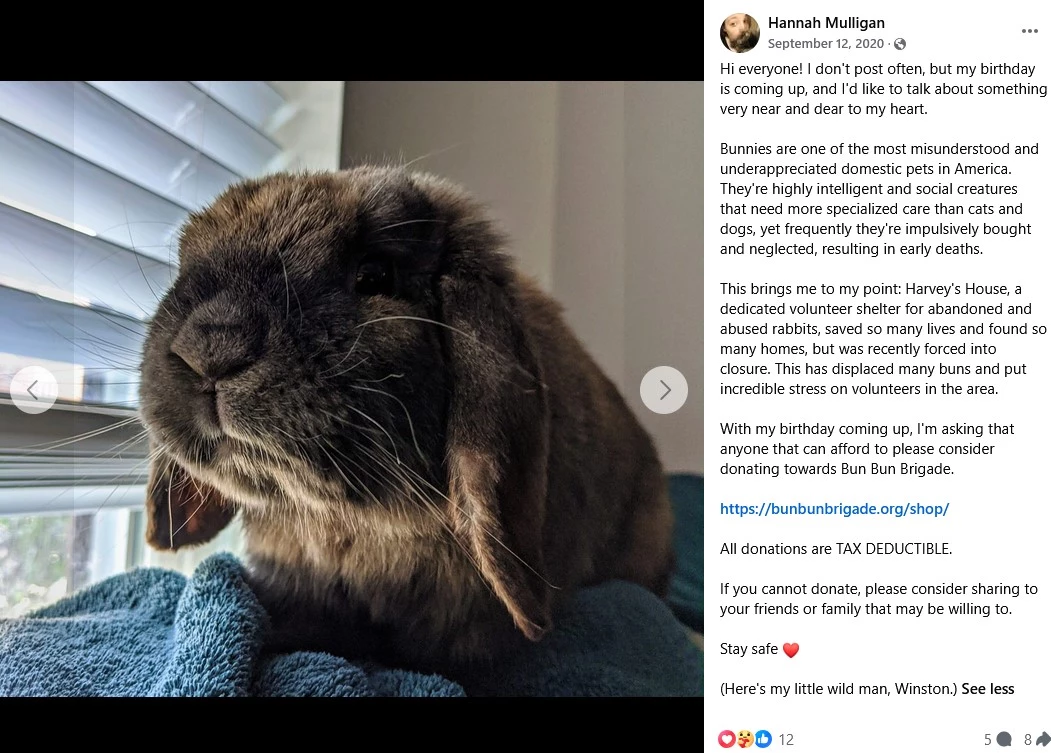Open the bunbunbrigade.org shop link
The image size is (1051, 753).
(x=834, y=509)
